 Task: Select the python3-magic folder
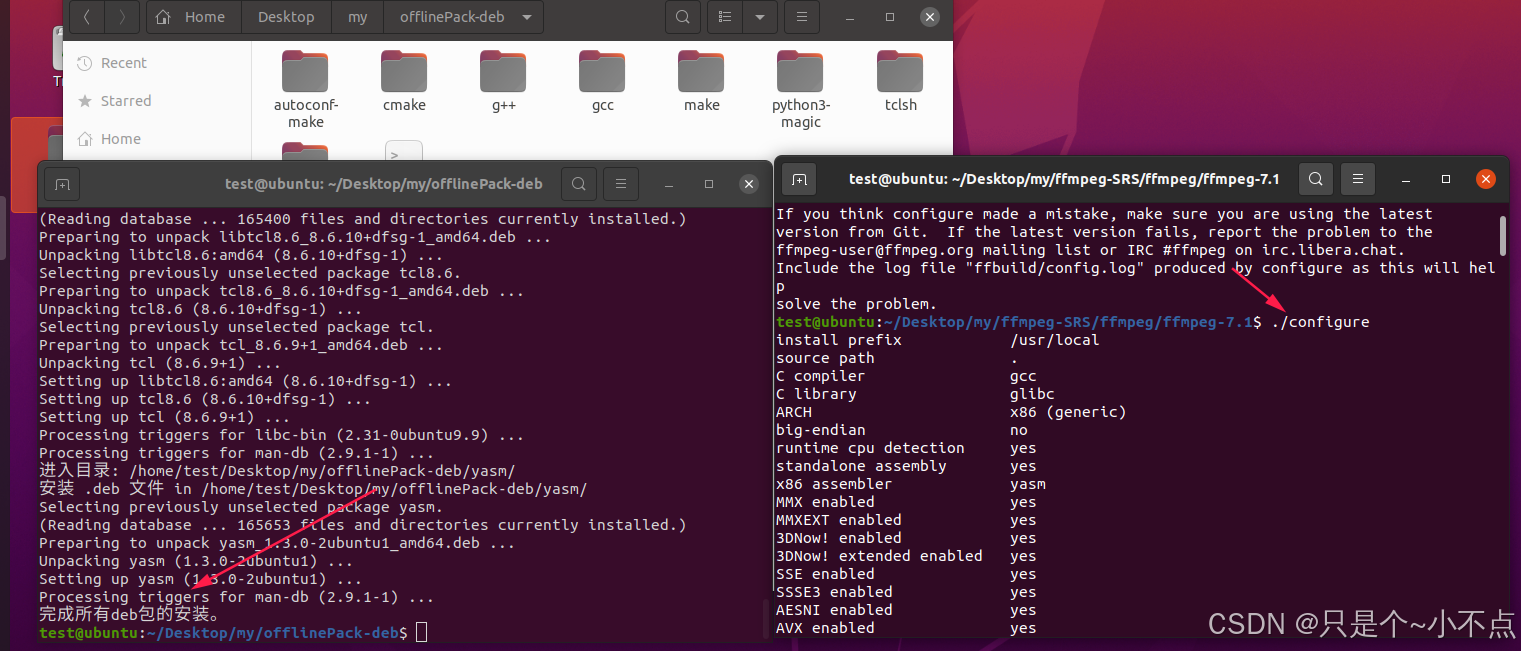click(x=801, y=89)
